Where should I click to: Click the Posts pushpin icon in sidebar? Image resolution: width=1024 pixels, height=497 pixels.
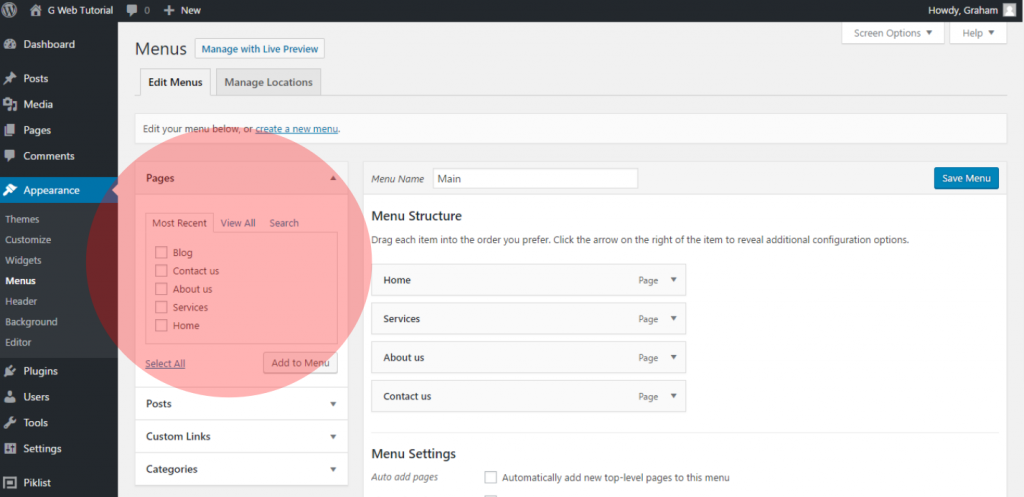click(x=10, y=78)
